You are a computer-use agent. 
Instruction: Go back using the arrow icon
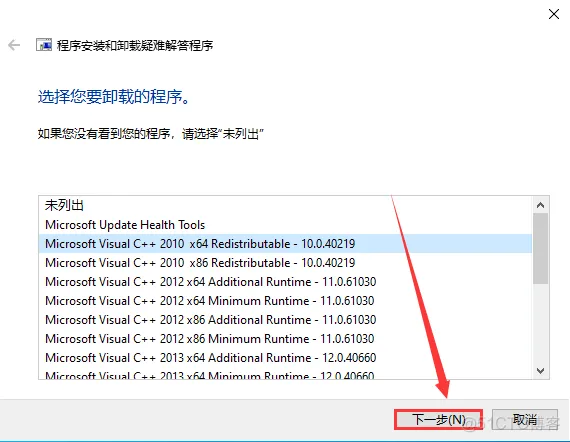pos(14,45)
